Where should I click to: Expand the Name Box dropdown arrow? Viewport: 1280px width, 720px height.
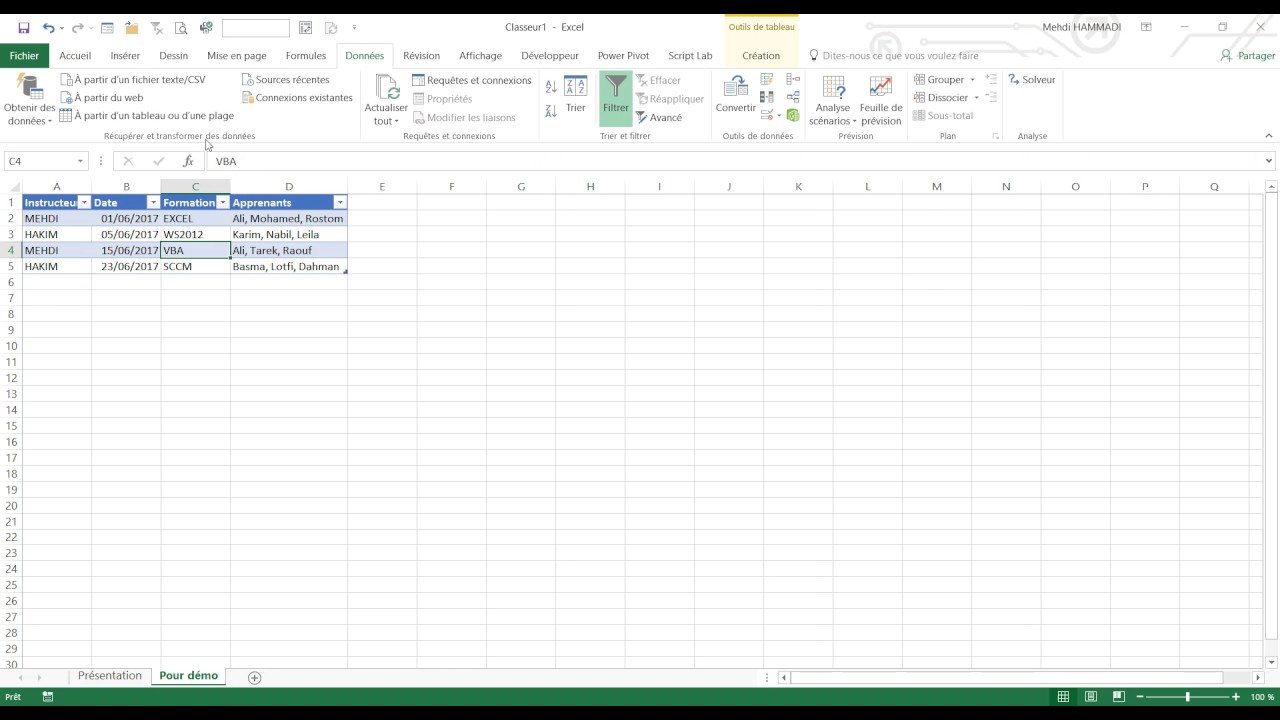coord(80,161)
